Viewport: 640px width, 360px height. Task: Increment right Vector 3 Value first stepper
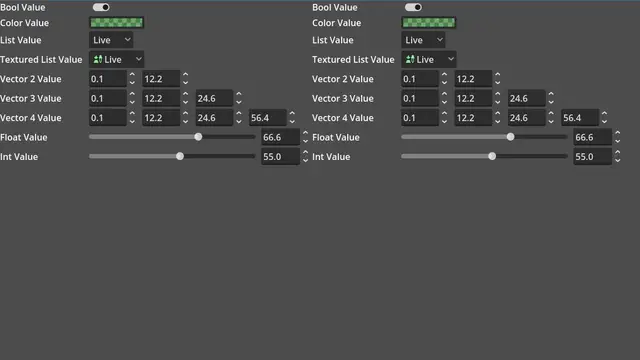coord(444,94)
